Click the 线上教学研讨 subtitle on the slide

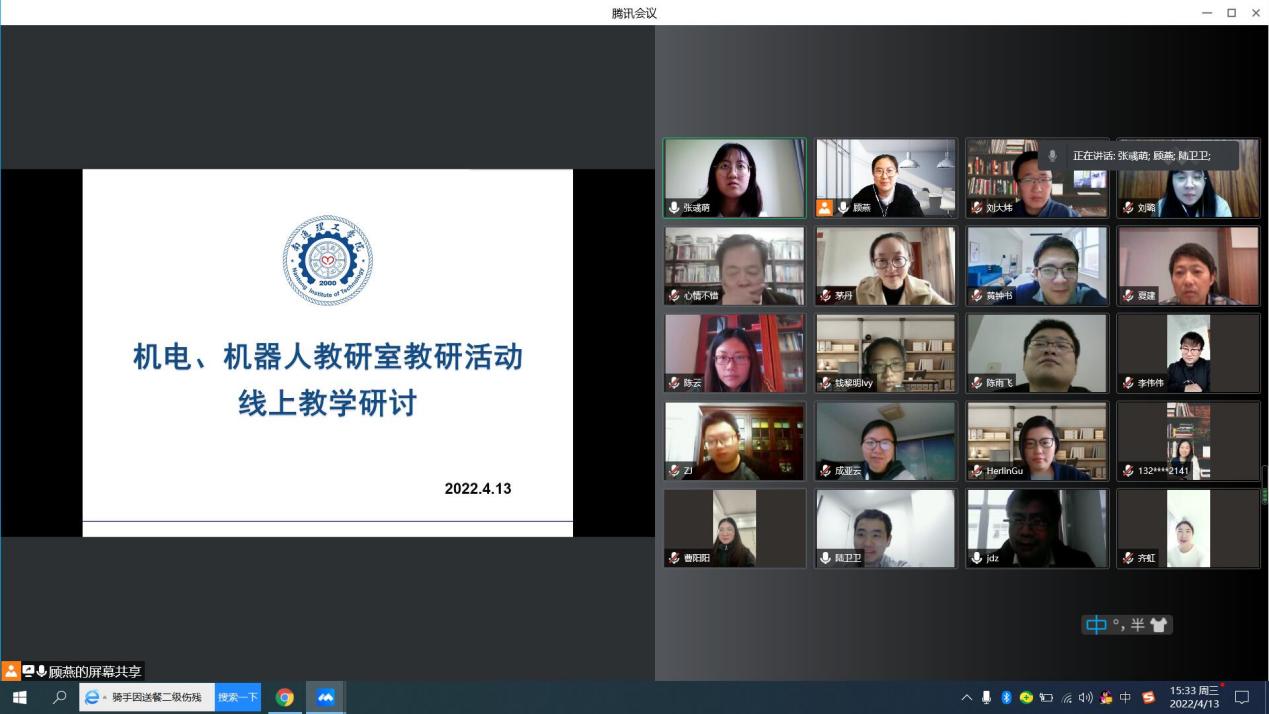pos(327,403)
